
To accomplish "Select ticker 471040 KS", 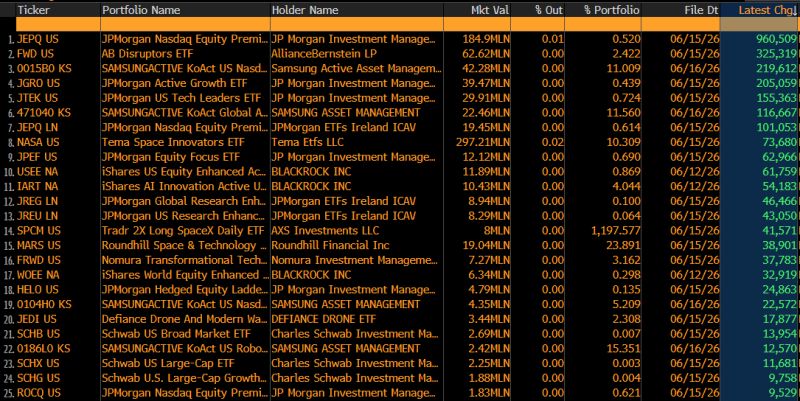I will [x=44, y=113].
